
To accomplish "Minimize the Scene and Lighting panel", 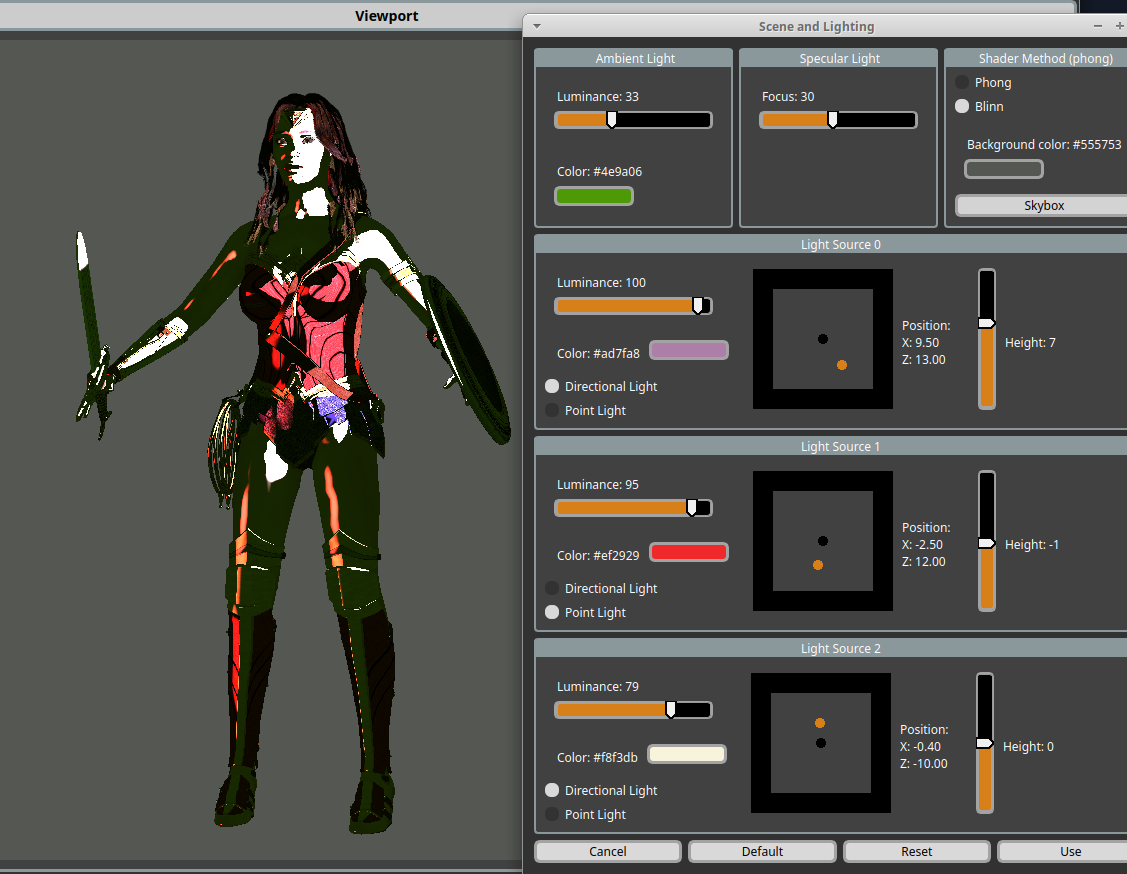I will tap(1097, 26).
